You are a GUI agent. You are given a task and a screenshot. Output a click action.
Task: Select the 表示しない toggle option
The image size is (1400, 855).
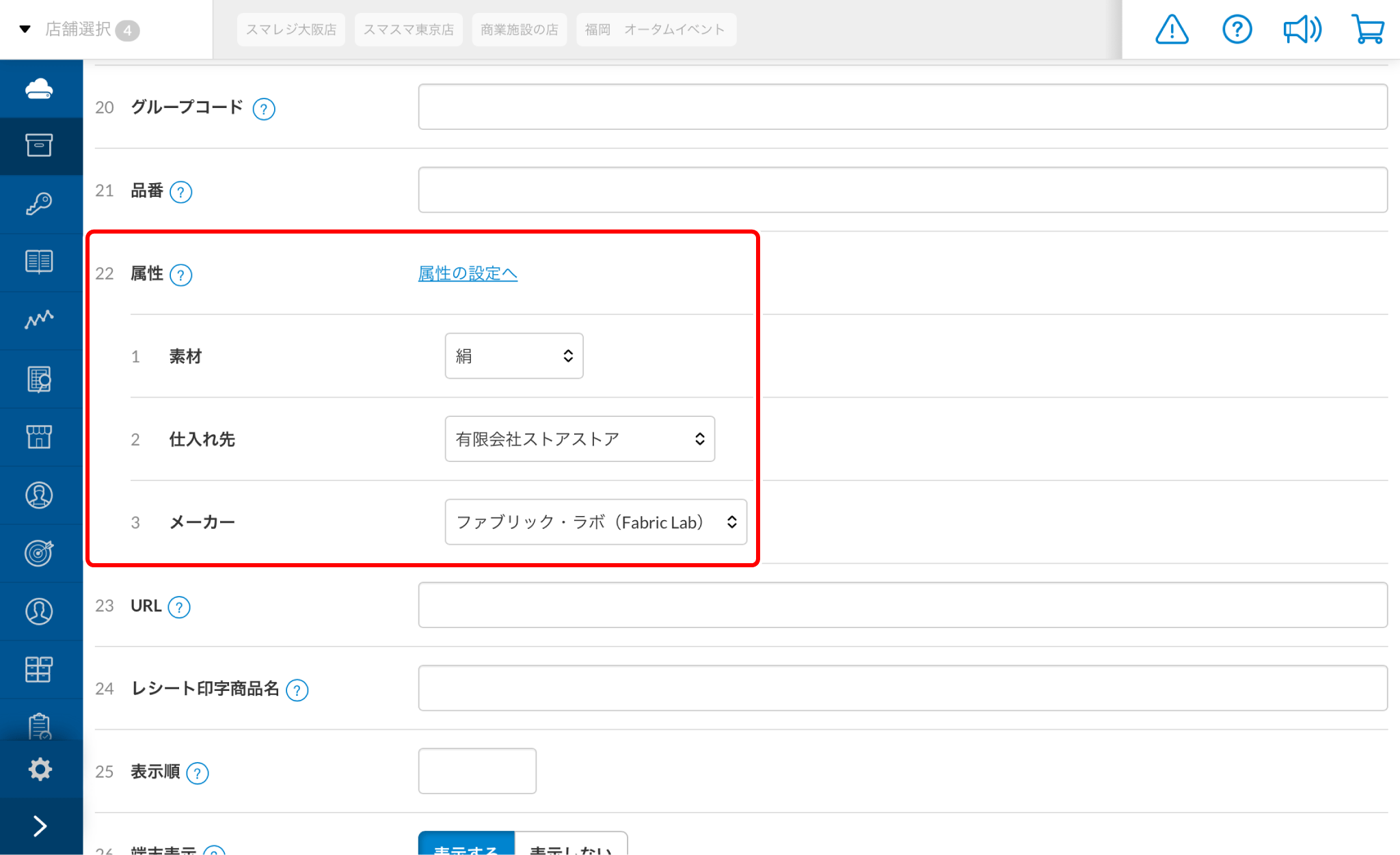571,844
